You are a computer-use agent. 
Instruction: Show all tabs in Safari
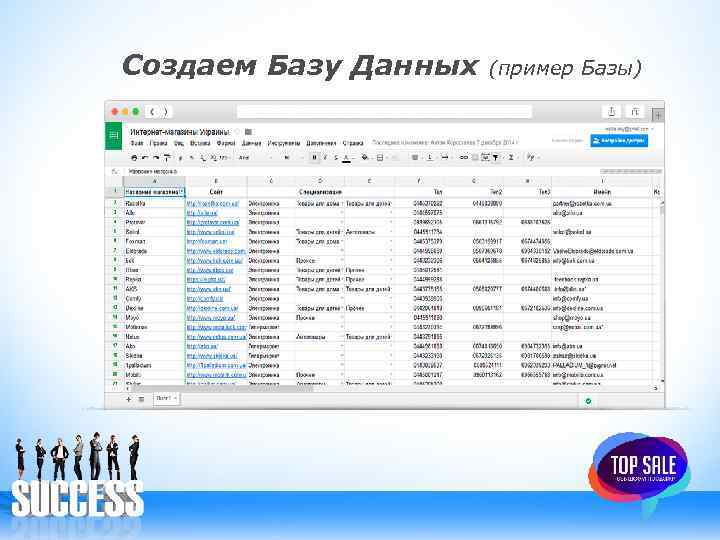[x=635, y=112]
